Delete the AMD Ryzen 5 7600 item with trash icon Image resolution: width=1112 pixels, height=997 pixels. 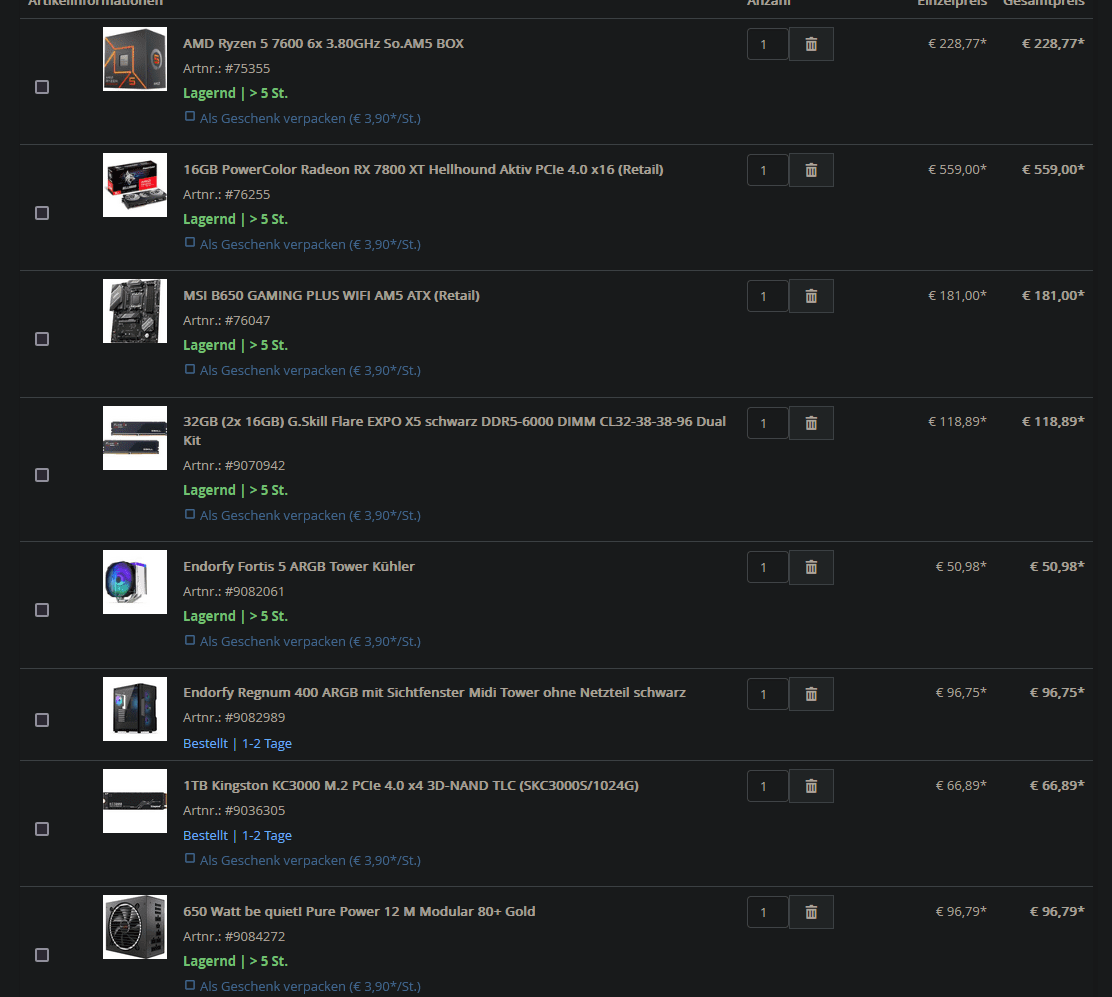[x=811, y=44]
